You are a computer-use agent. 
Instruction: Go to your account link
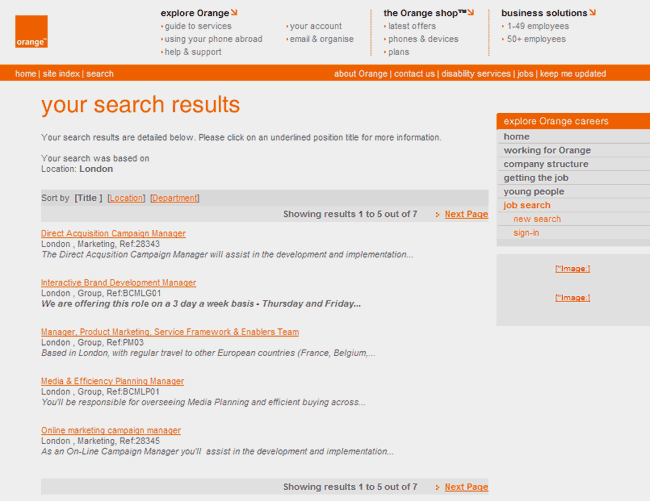[315, 26]
